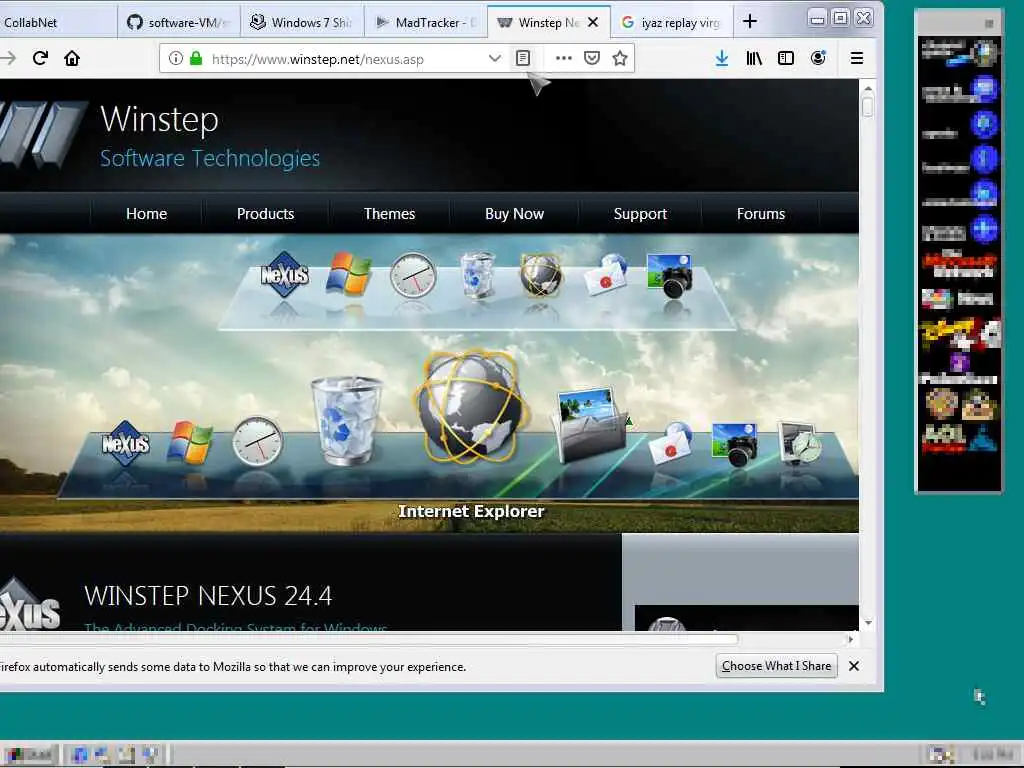Open the Firefox account icon
Screen dimensions: 1024x768
tap(818, 58)
